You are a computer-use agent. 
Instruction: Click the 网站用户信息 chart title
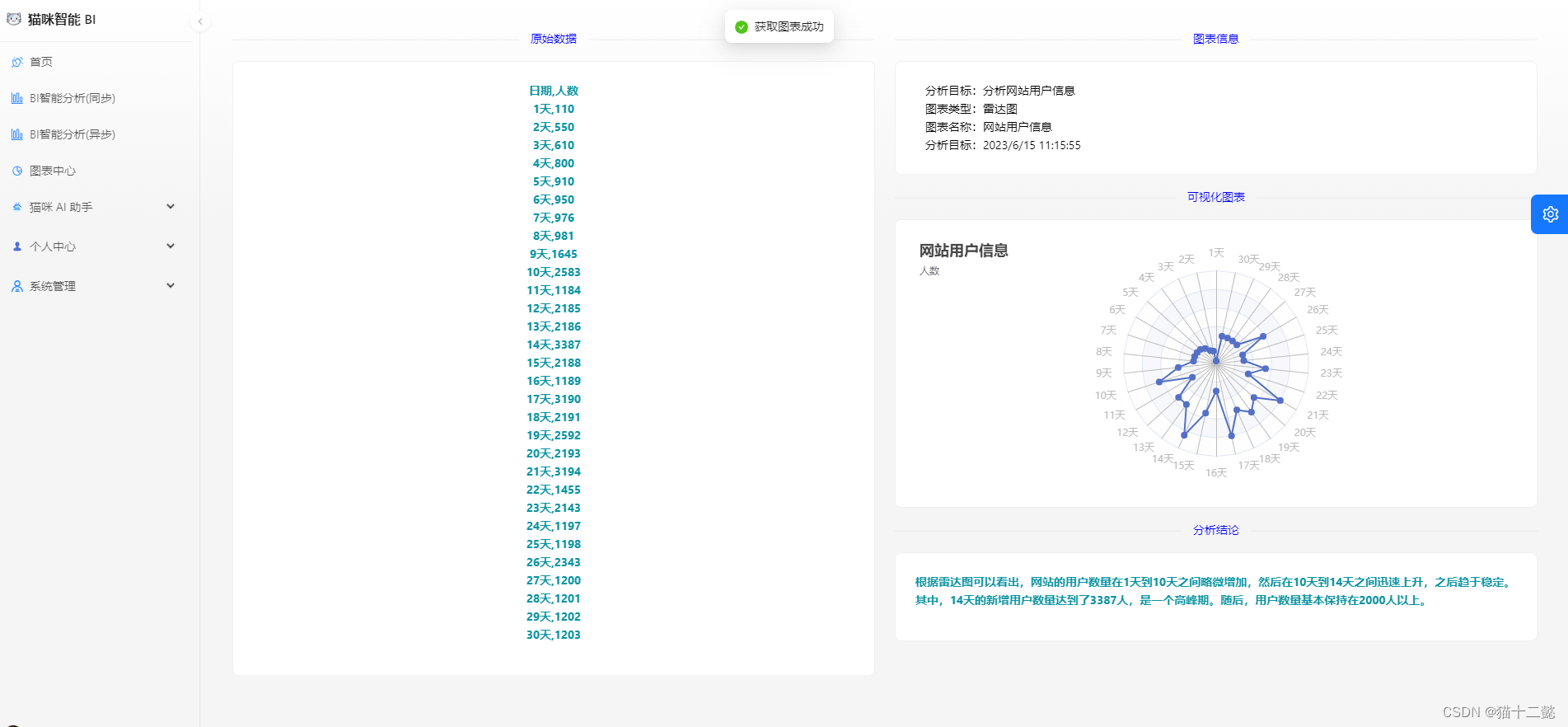click(964, 251)
